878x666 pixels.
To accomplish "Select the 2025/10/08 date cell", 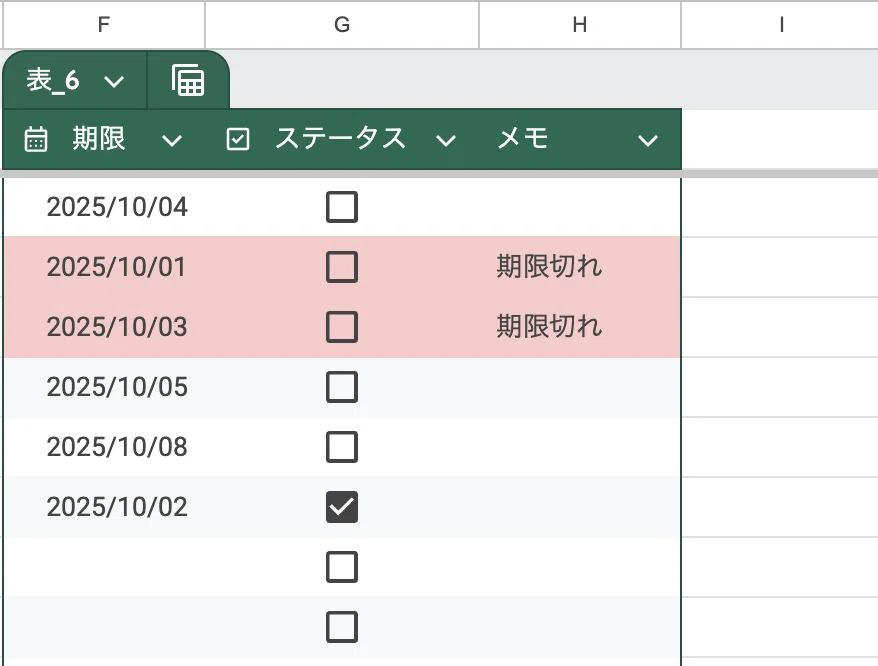I will point(105,447).
